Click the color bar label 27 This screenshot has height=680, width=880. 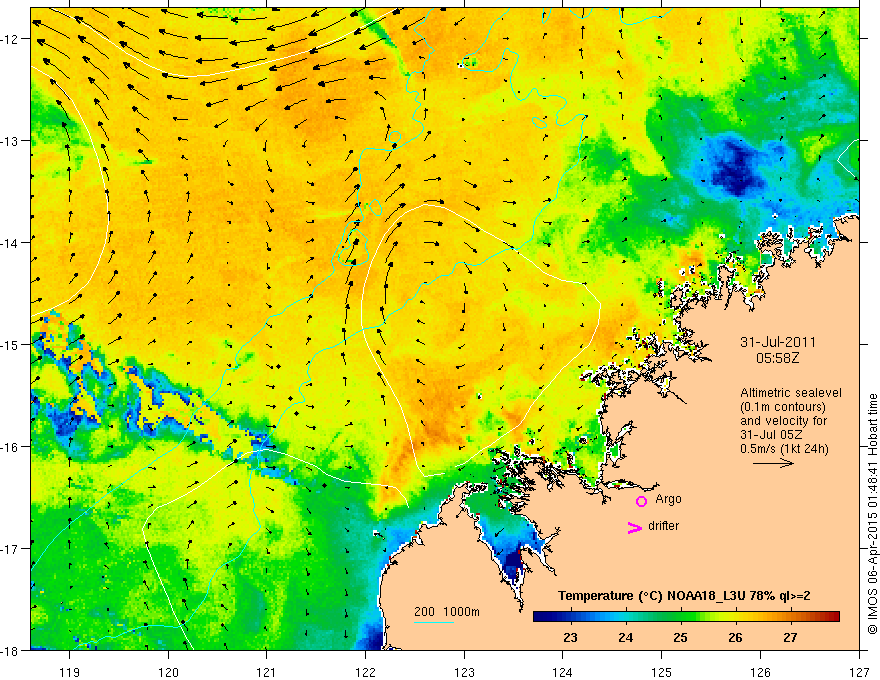[x=790, y=637]
